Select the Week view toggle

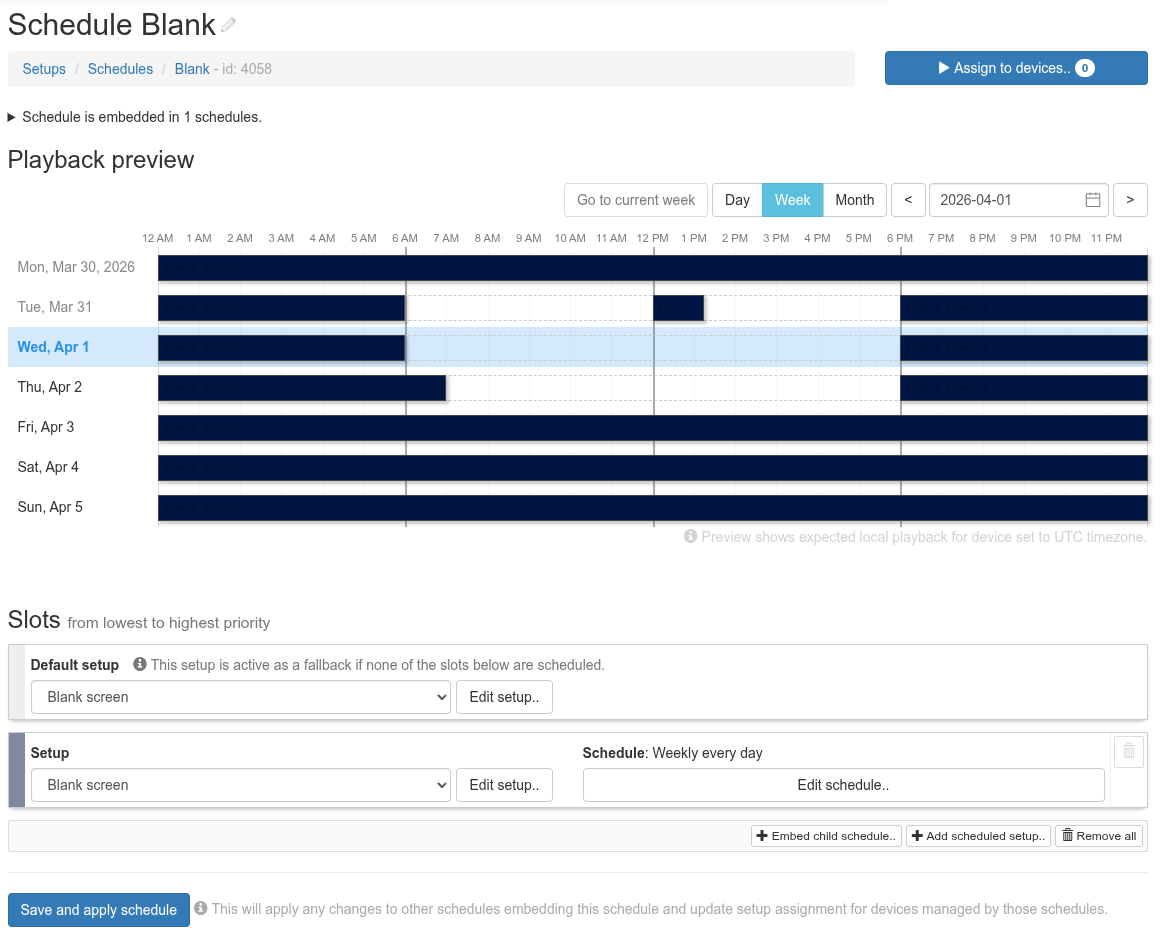[x=792, y=200]
